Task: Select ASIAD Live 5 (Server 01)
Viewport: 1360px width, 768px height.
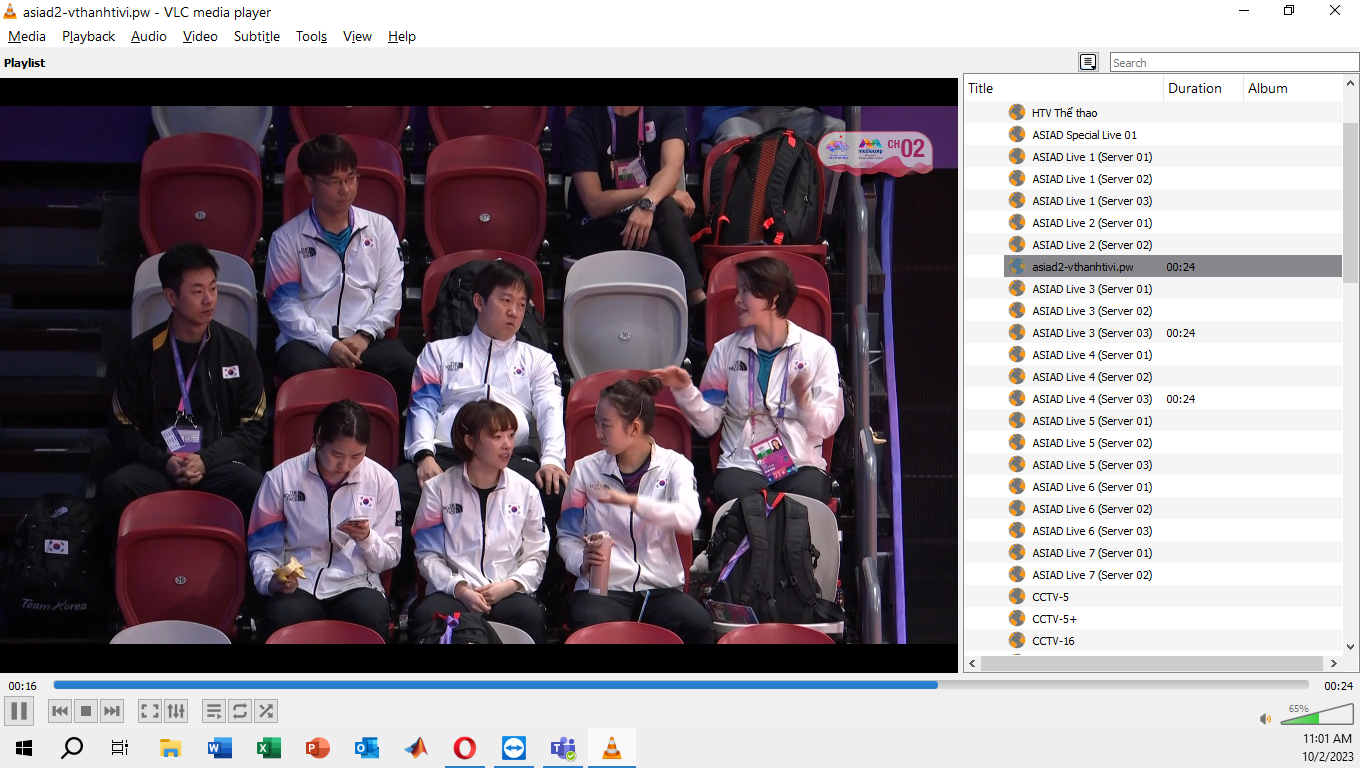Action: tap(1092, 421)
